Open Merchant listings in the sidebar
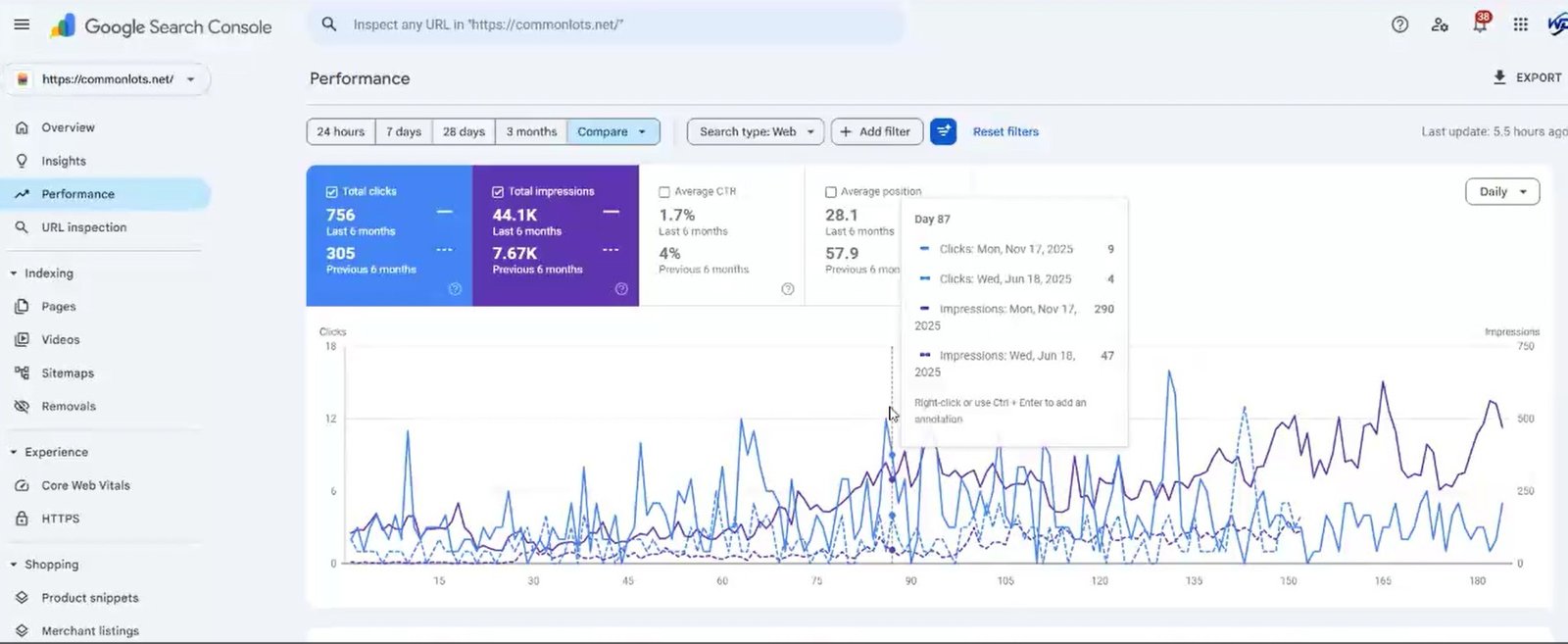The height and width of the screenshot is (644, 1568). point(106,631)
